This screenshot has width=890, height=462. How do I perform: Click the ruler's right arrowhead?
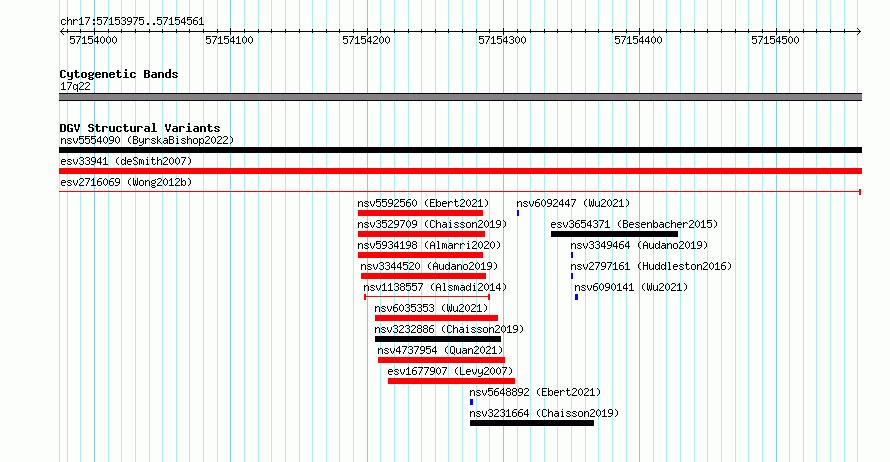click(859, 32)
